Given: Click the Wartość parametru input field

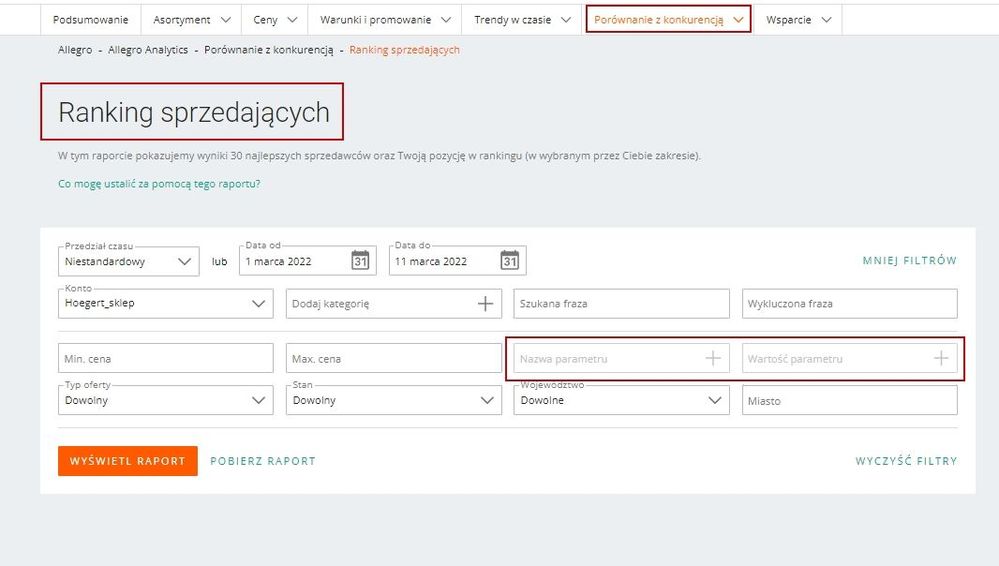Looking at the screenshot, I should point(849,358).
